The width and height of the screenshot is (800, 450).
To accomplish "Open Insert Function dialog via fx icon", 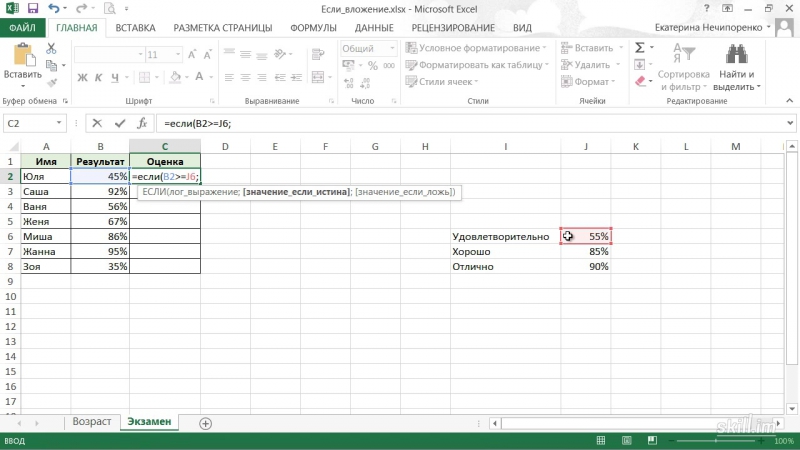I will pyautogui.click(x=142, y=123).
